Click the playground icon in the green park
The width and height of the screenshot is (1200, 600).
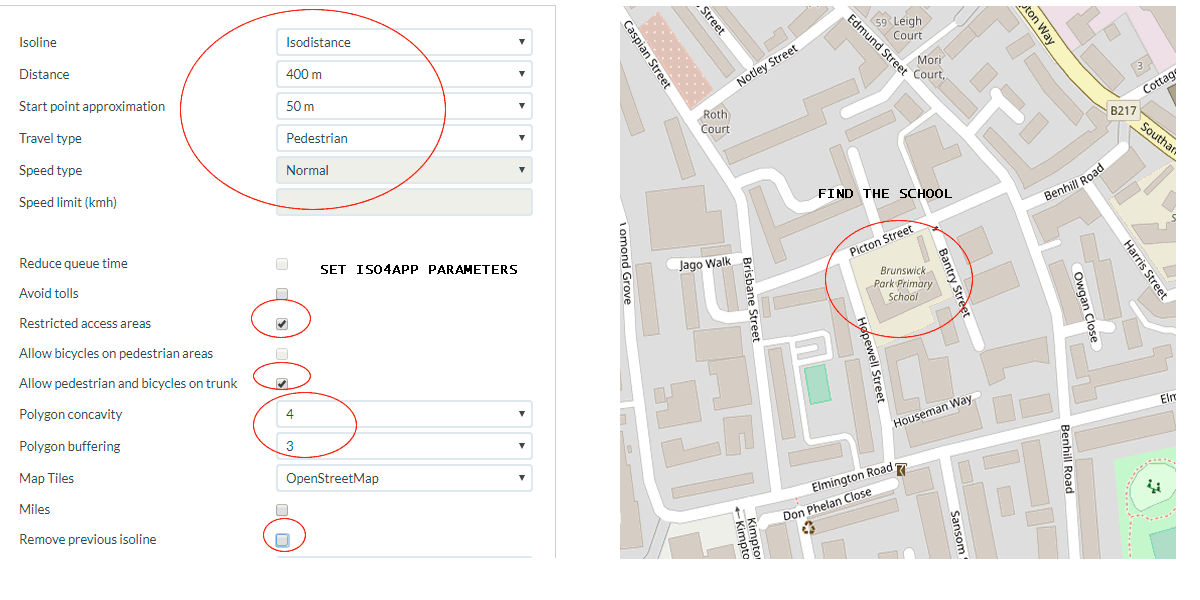1156,487
